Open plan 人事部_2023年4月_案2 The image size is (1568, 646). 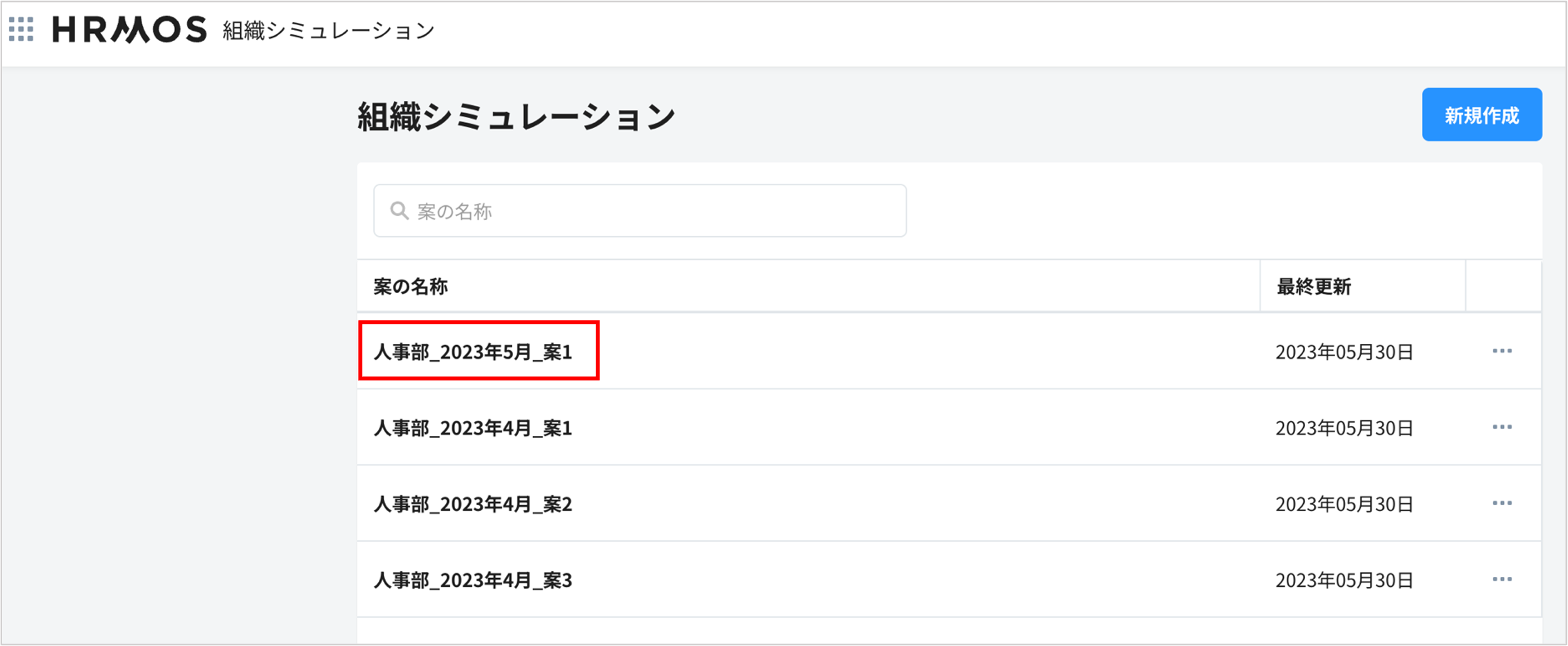(473, 504)
